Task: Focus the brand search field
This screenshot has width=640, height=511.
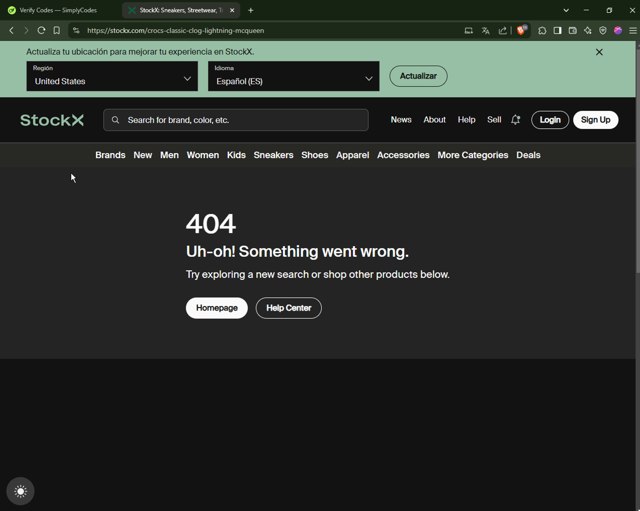Action: (236, 120)
